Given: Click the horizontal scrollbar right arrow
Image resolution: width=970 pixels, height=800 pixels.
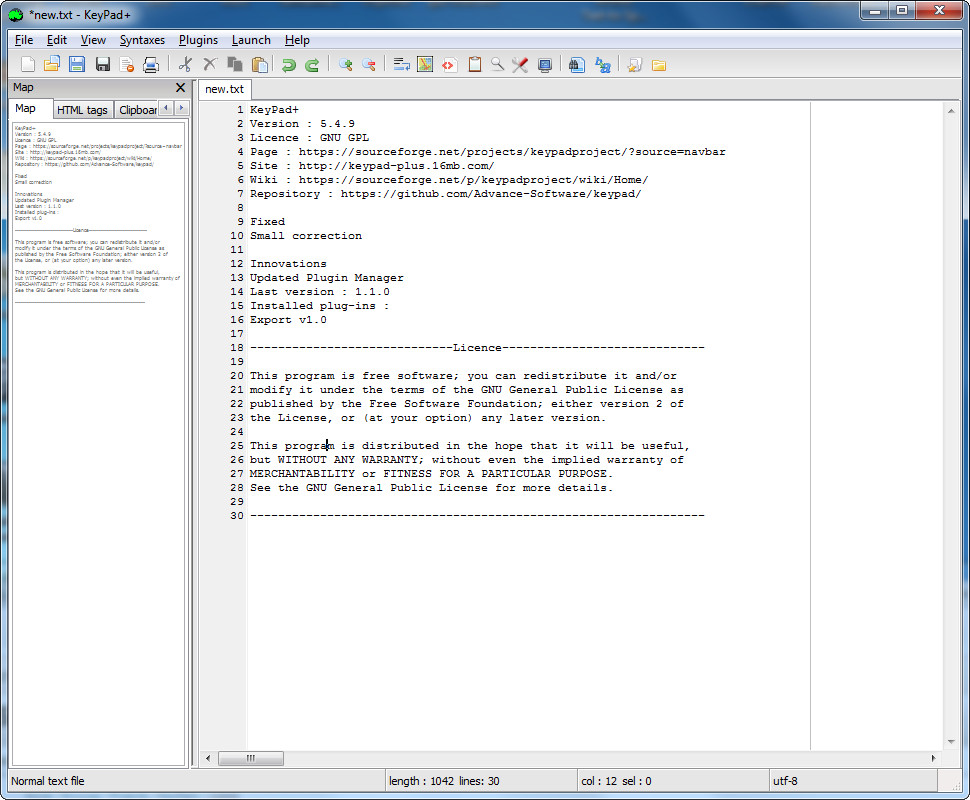Looking at the screenshot, I should pos(934,758).
